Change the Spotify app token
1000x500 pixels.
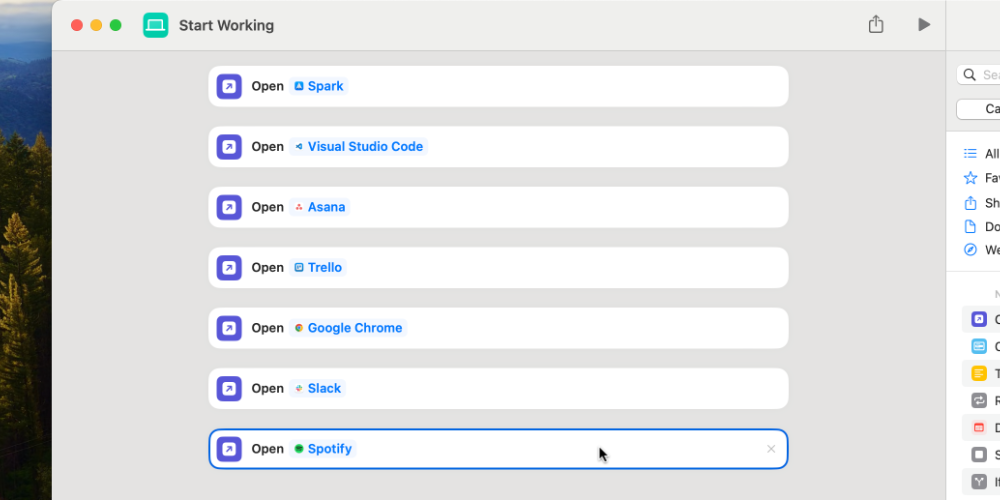[323, 449]
